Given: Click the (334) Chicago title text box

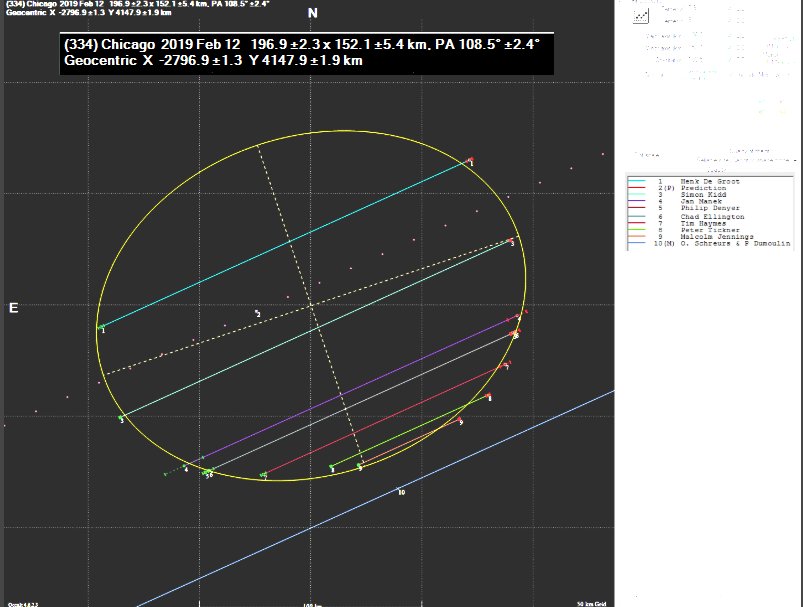Looking at the screenshot, I should (x=301, y=53).
